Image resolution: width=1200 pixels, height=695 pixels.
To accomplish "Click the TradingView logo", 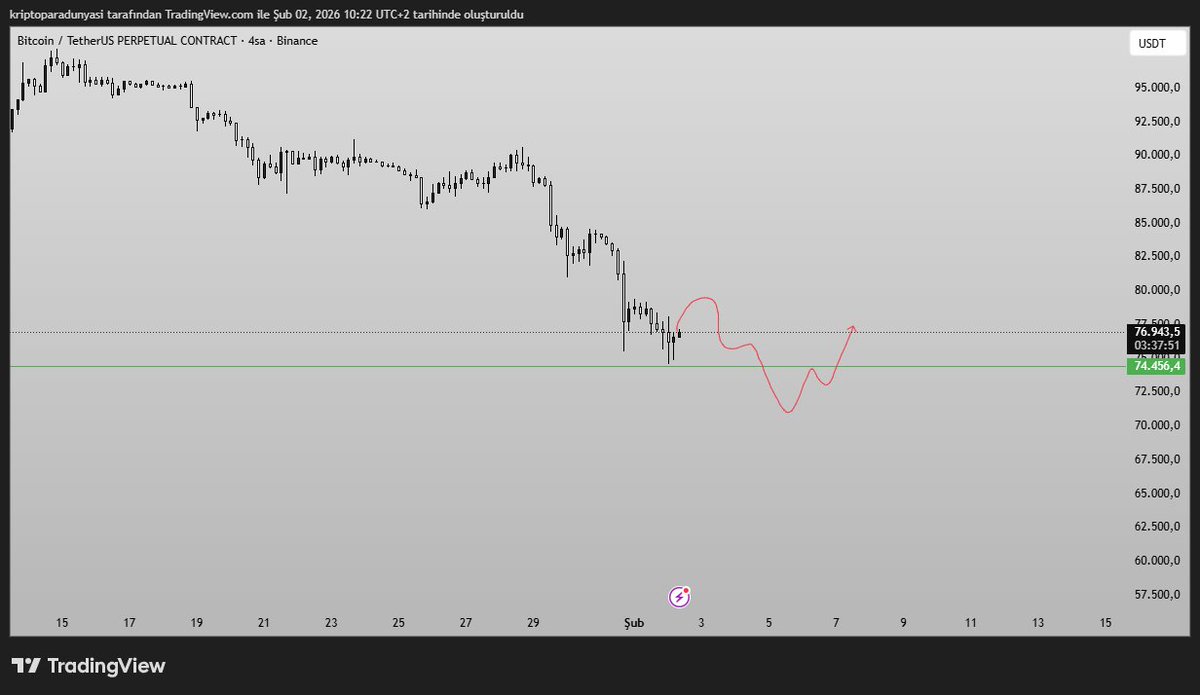I will point(88,666).
